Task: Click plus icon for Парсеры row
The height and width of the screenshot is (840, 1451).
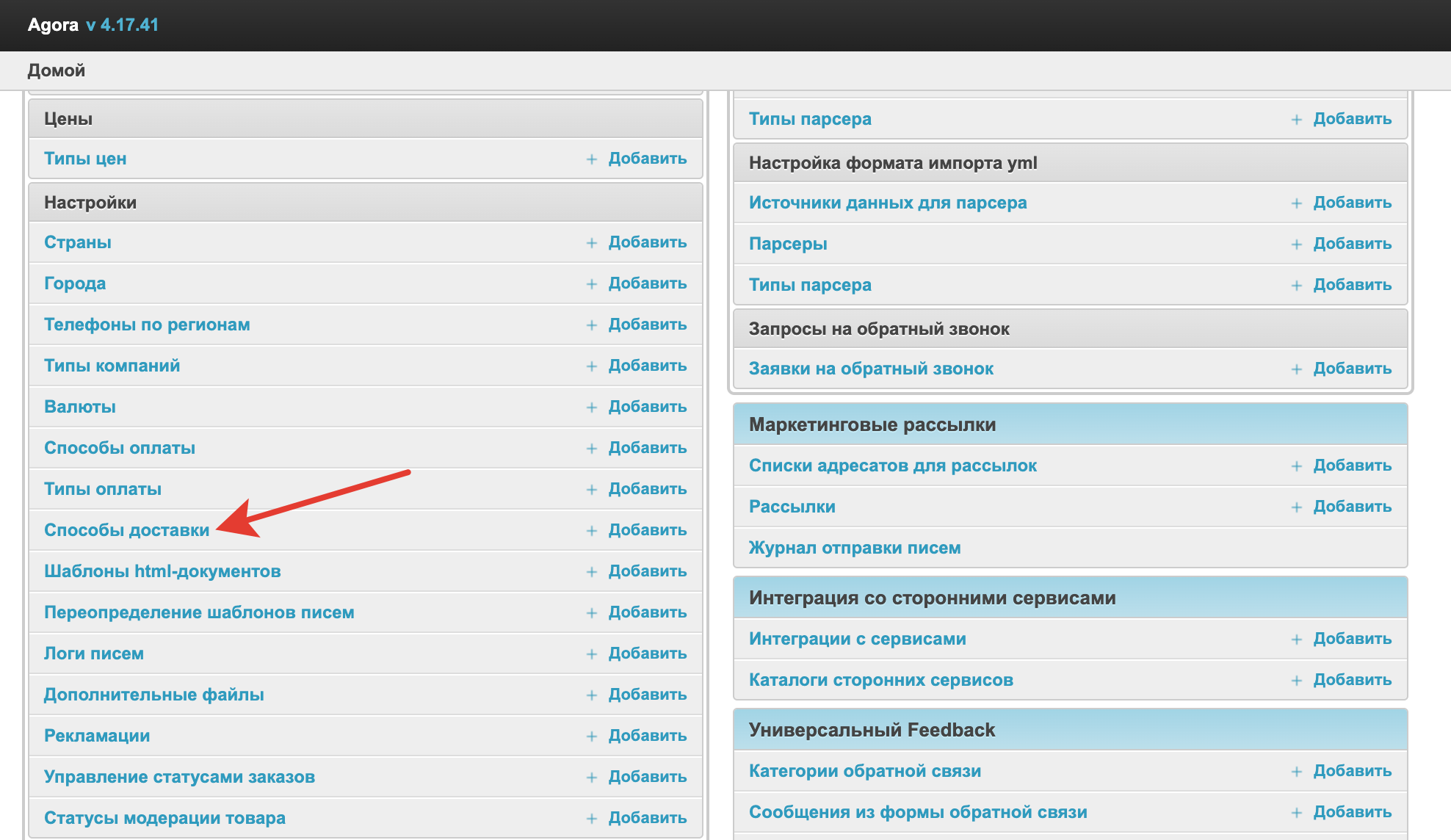Action: click(x=1297, y=245)
